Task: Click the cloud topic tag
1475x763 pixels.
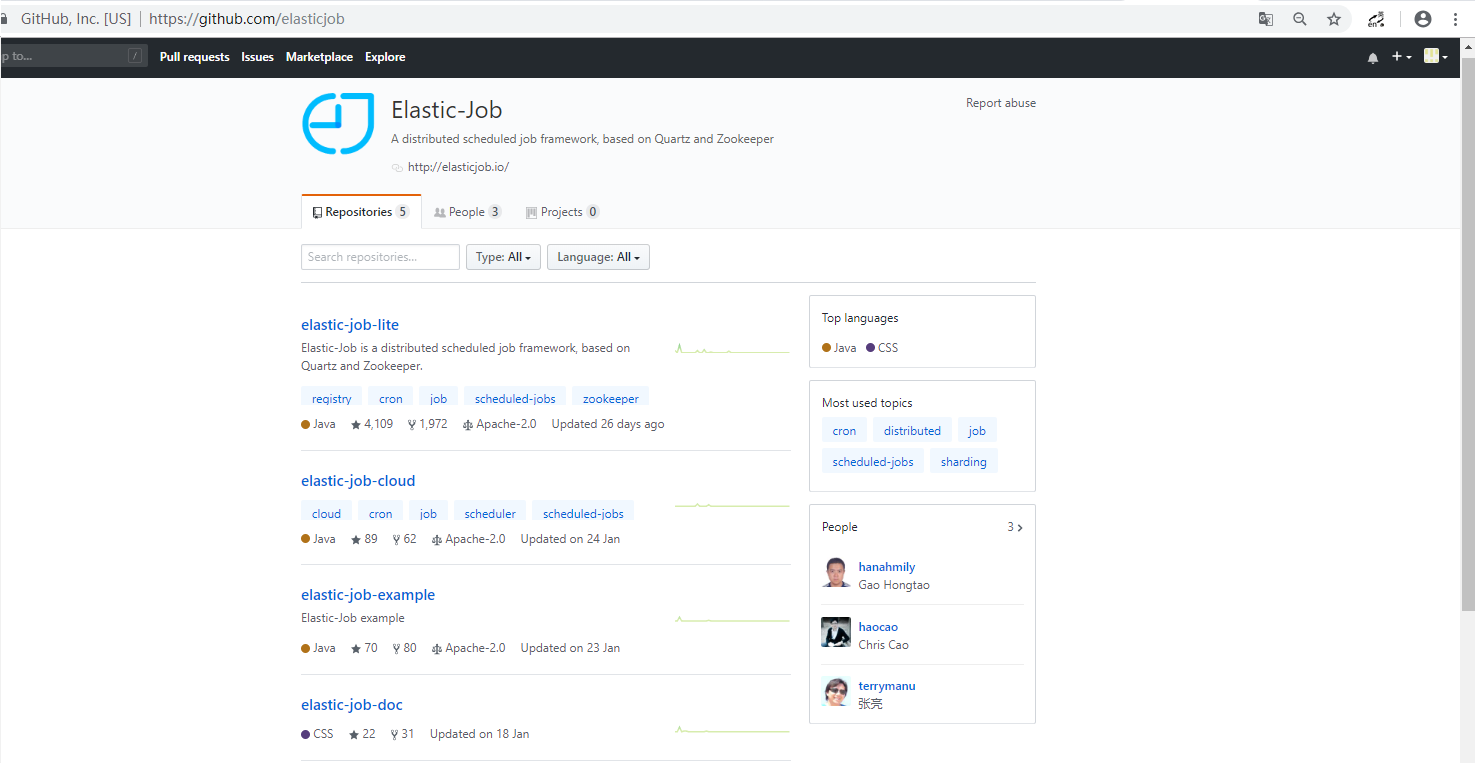Action: click(x=326, y=513)
